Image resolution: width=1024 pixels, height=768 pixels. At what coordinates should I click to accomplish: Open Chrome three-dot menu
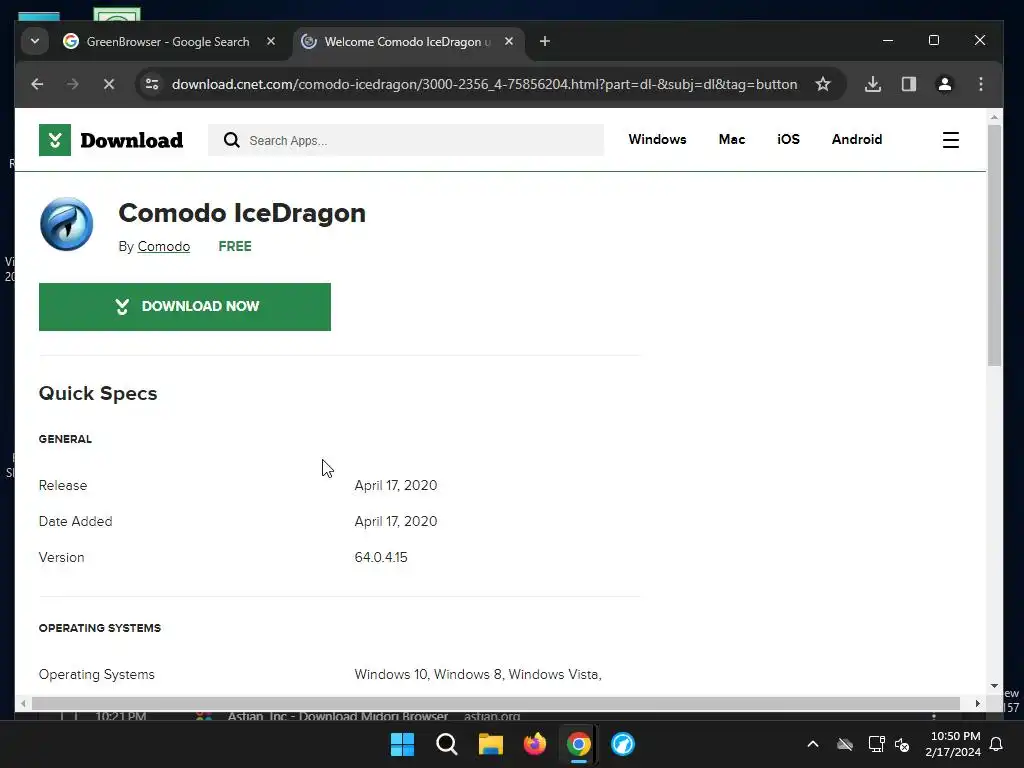980,84
